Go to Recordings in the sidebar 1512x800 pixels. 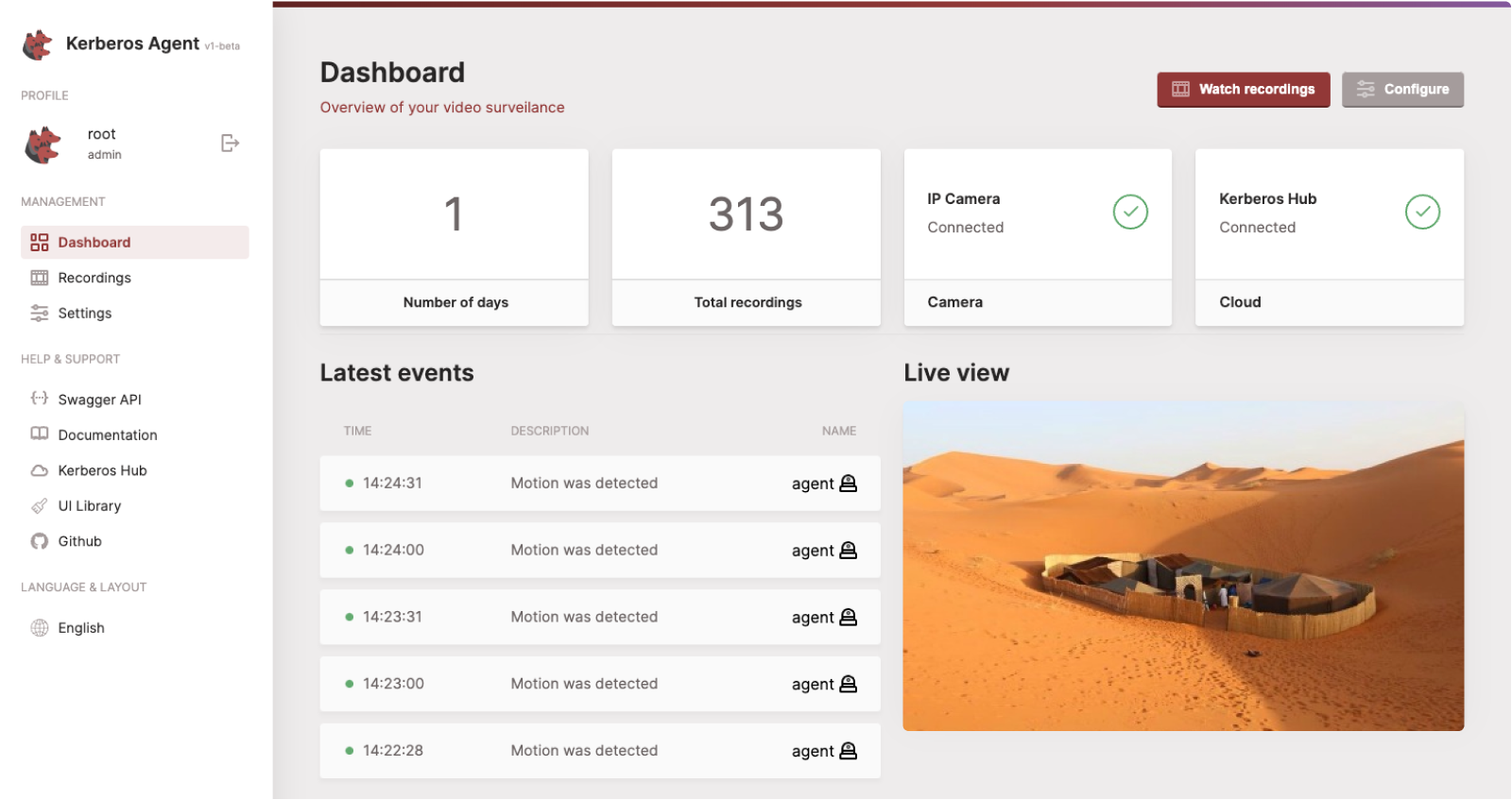coord(94,278)
